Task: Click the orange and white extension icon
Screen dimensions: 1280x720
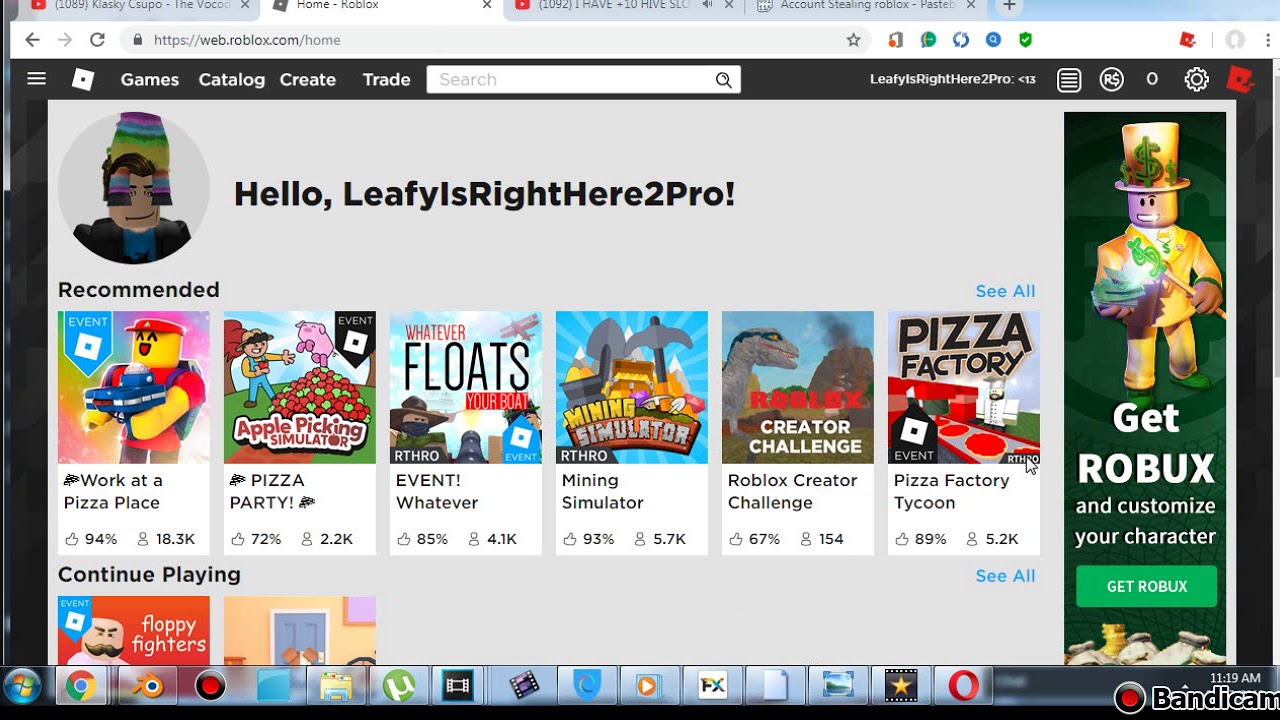Action: click(x=895, y=40)
